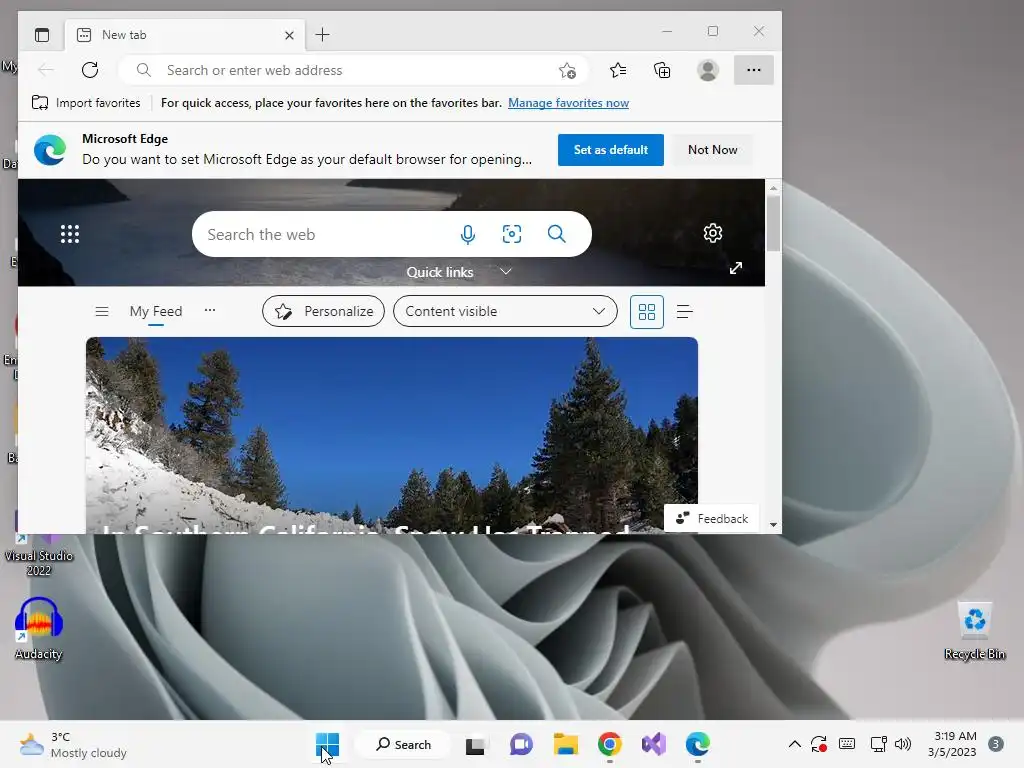Open Visual Studio from taskbar
This screenshot has width=1024, height=768.
(654, 744)
